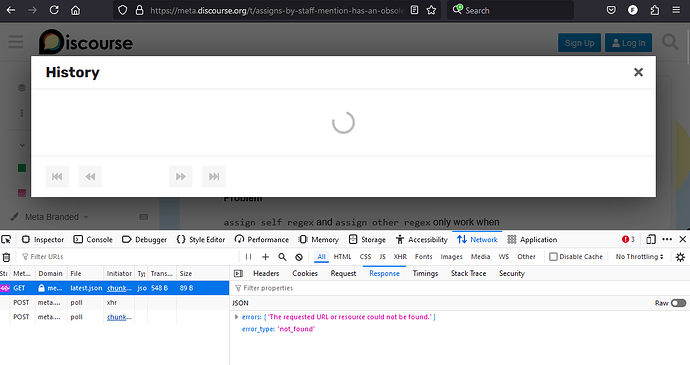Pause network recording
The height and width of the screenshot is (365, 690).
pos(249,257)
